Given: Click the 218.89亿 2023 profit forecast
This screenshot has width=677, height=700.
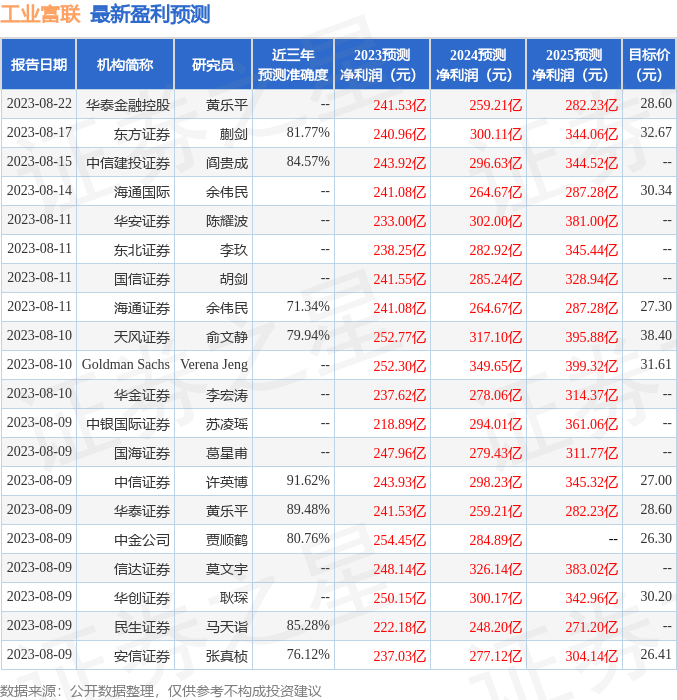Looking at the screenshot, I should 400,424.
